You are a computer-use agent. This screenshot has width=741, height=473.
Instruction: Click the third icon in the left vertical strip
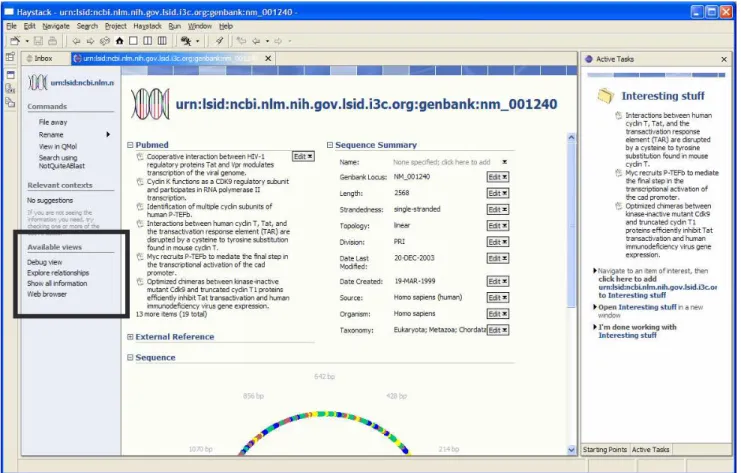click(10, 88)
